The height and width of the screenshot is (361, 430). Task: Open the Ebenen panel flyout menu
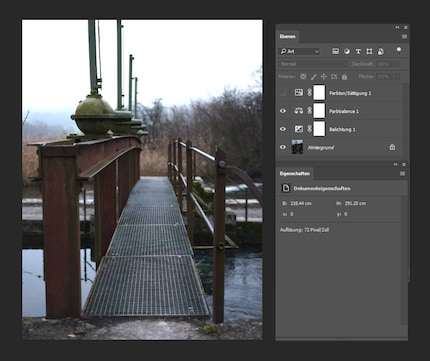pos(404,36)
